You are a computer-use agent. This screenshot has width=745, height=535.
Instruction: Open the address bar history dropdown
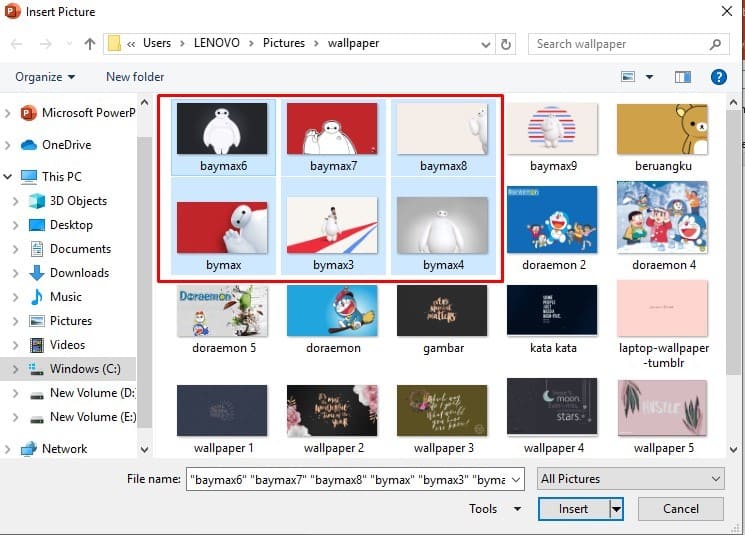pos(486,45)
